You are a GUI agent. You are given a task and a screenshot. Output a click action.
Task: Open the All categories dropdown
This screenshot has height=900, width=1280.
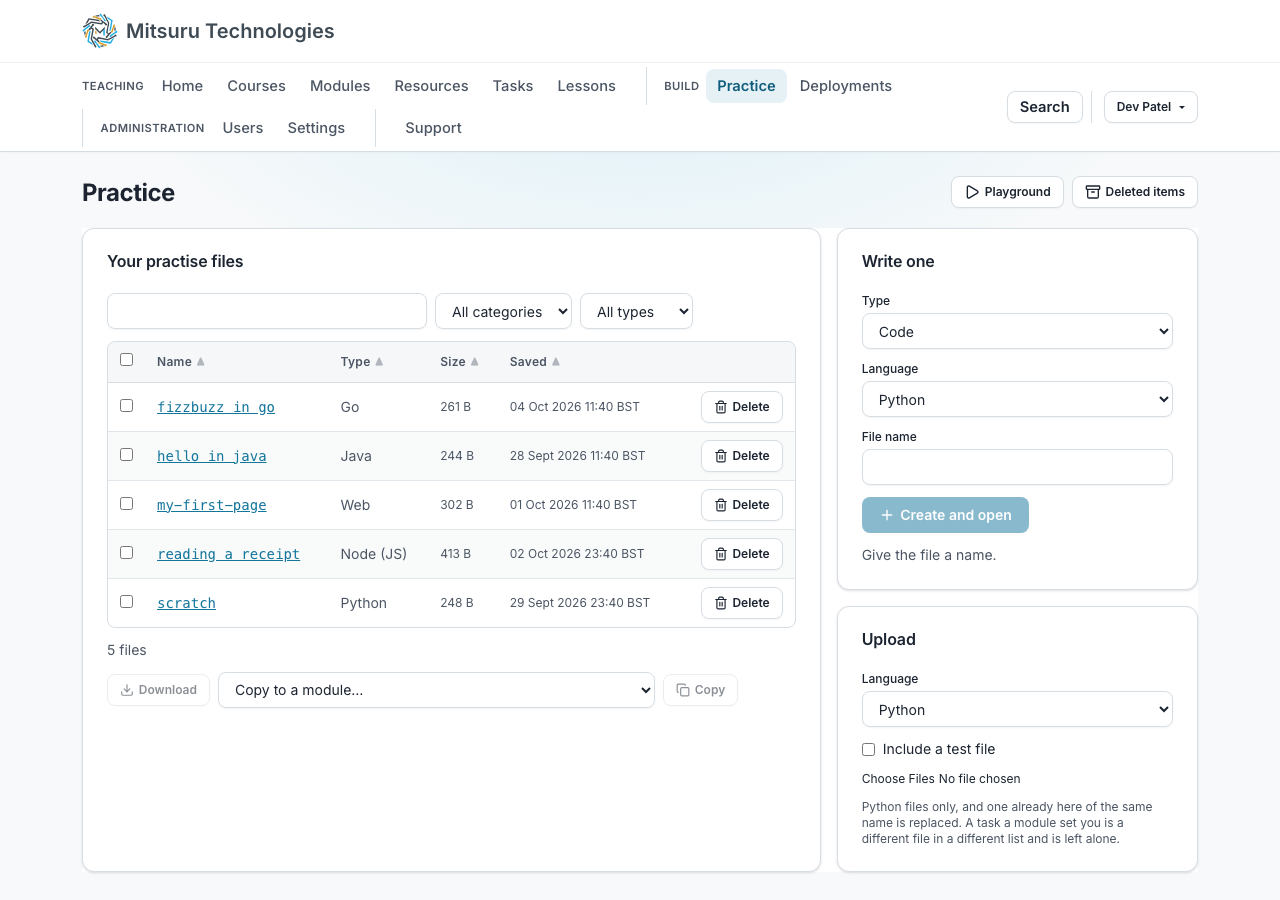pos(503,311)
